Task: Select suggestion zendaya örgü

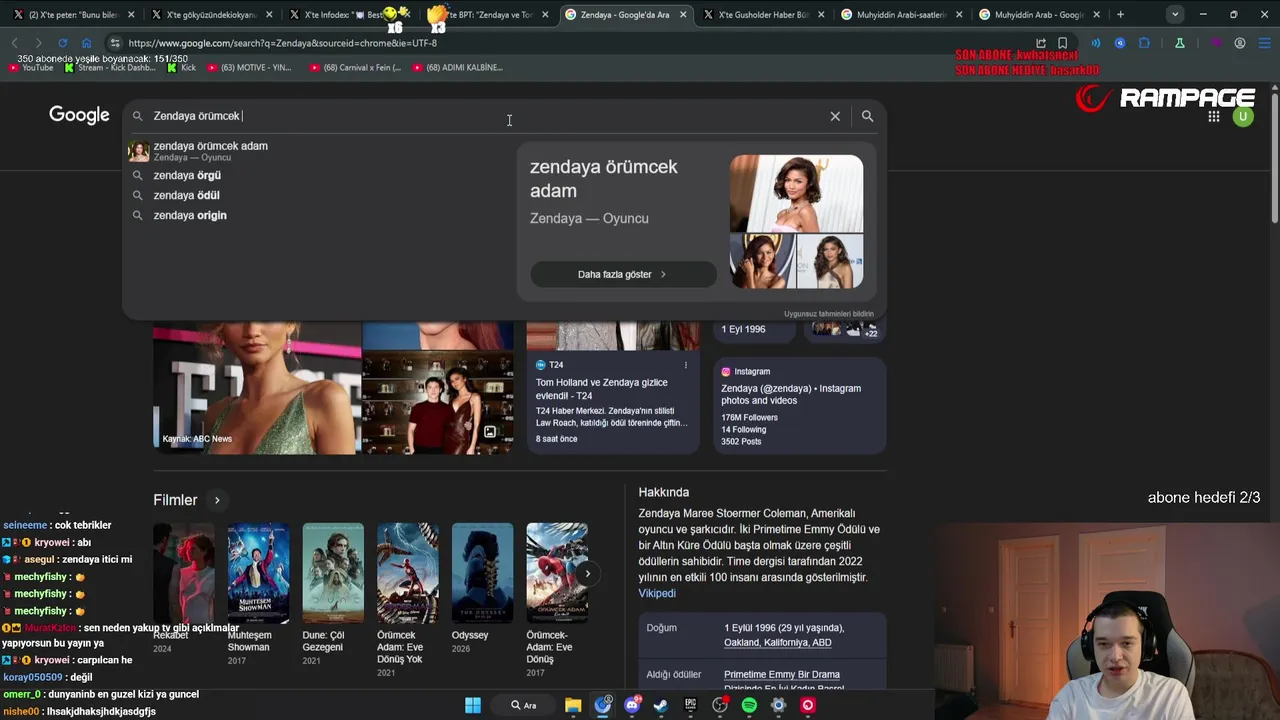Action: [x=318, y=175]
